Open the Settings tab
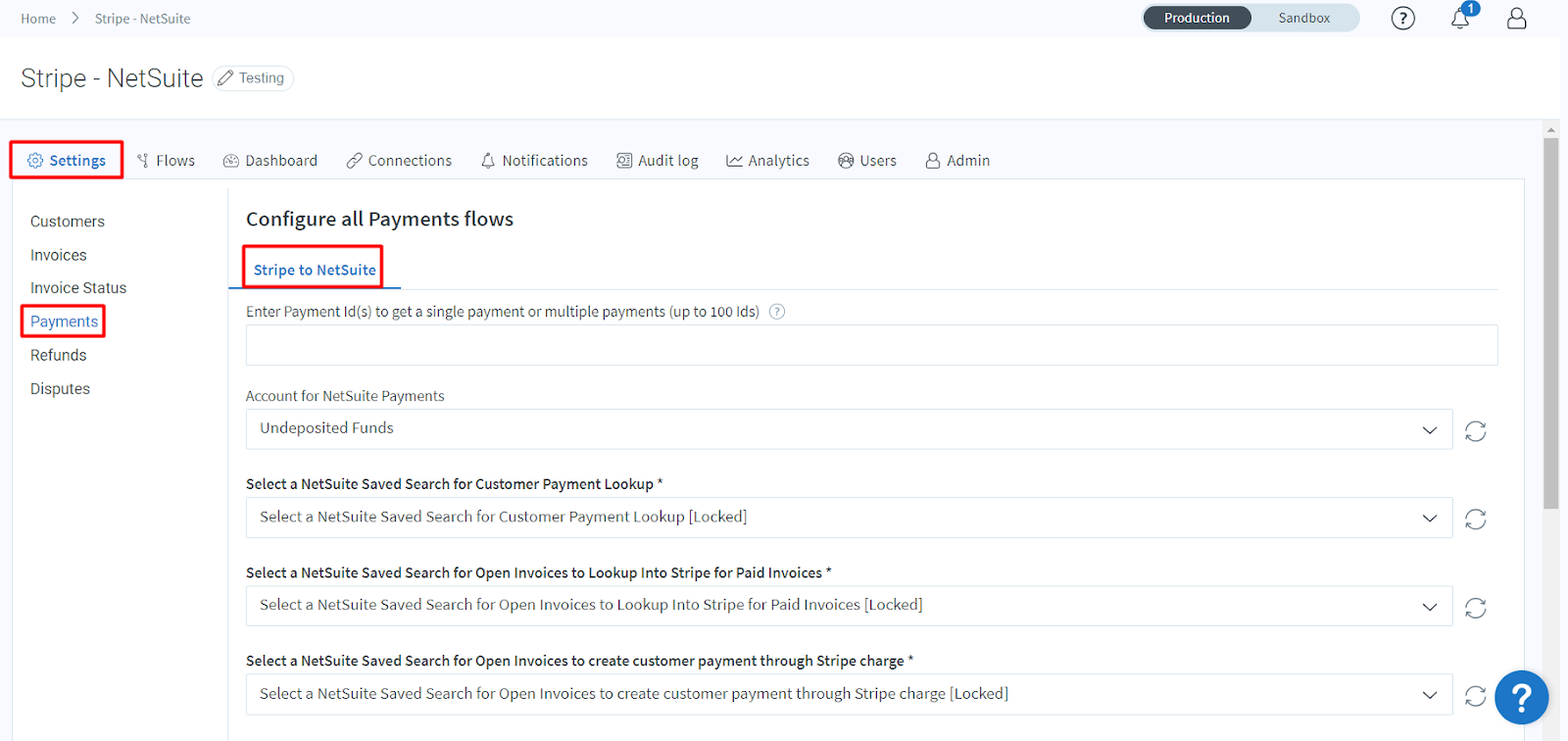1568x741 pixels. [67, 160]
